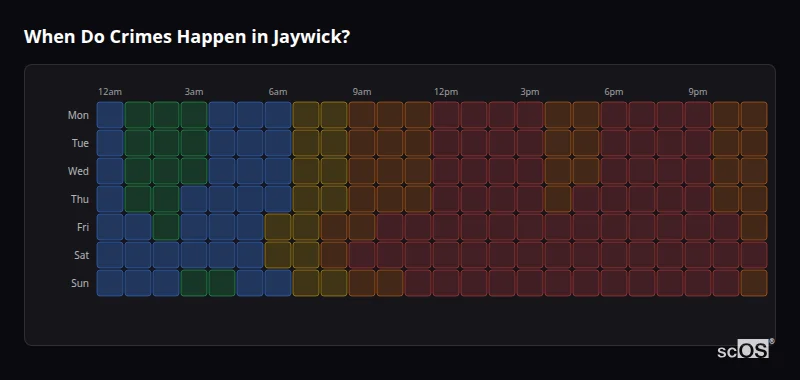The height and width of the screenshot is (380, 800).
Task: Select the Thursday 3am blue cell
Action: tap(194, 199)
